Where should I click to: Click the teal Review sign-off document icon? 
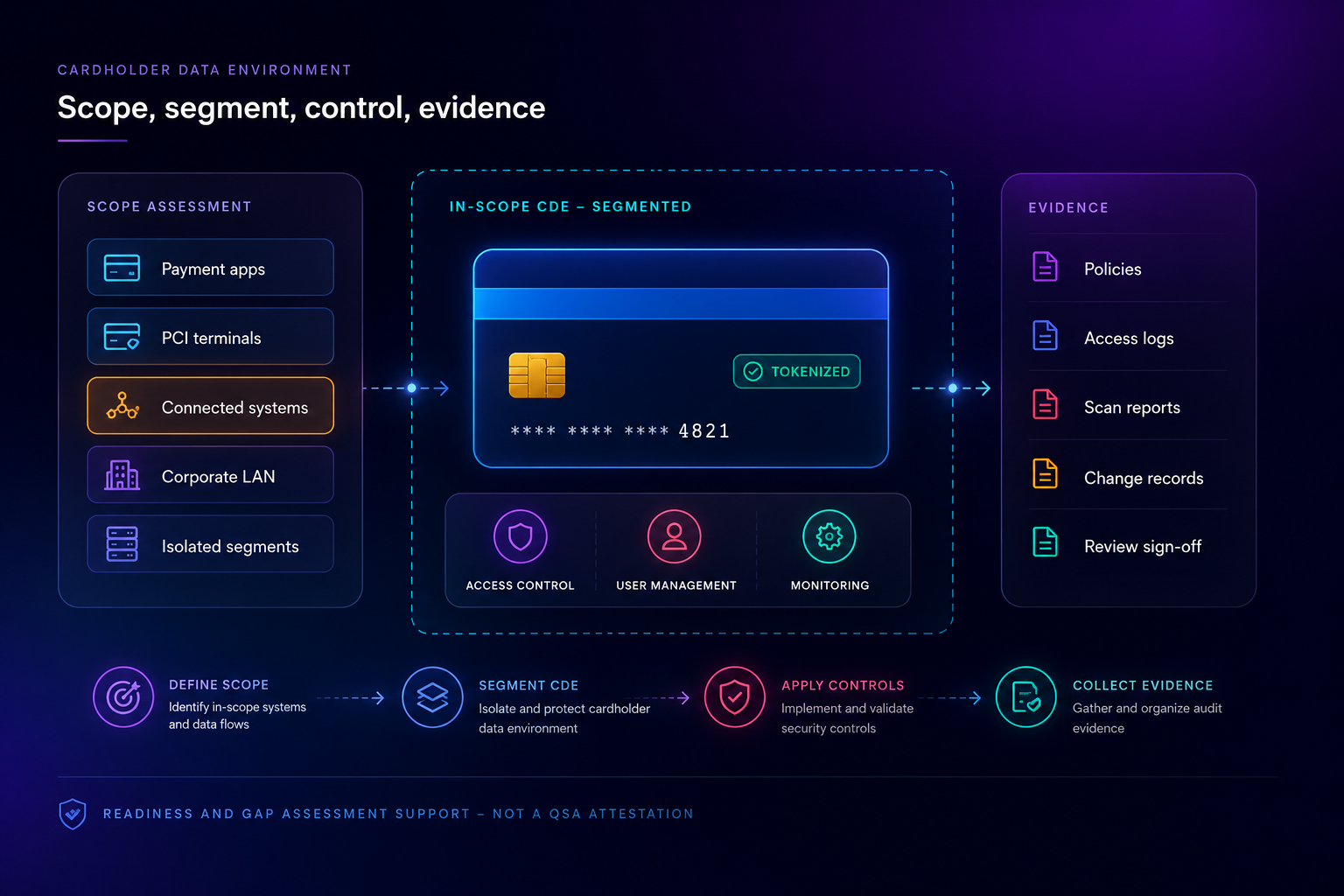1046,543
